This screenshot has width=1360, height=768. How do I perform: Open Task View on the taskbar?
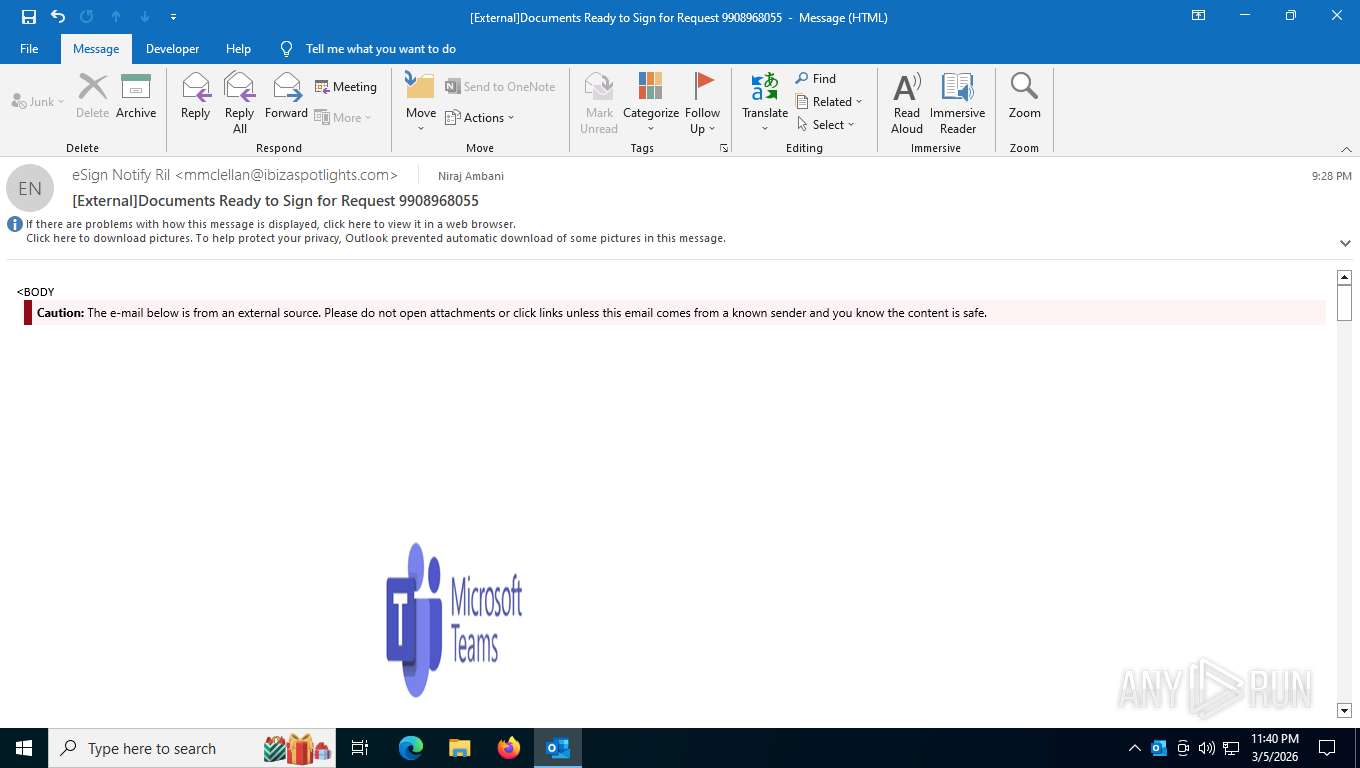(360, 748)
